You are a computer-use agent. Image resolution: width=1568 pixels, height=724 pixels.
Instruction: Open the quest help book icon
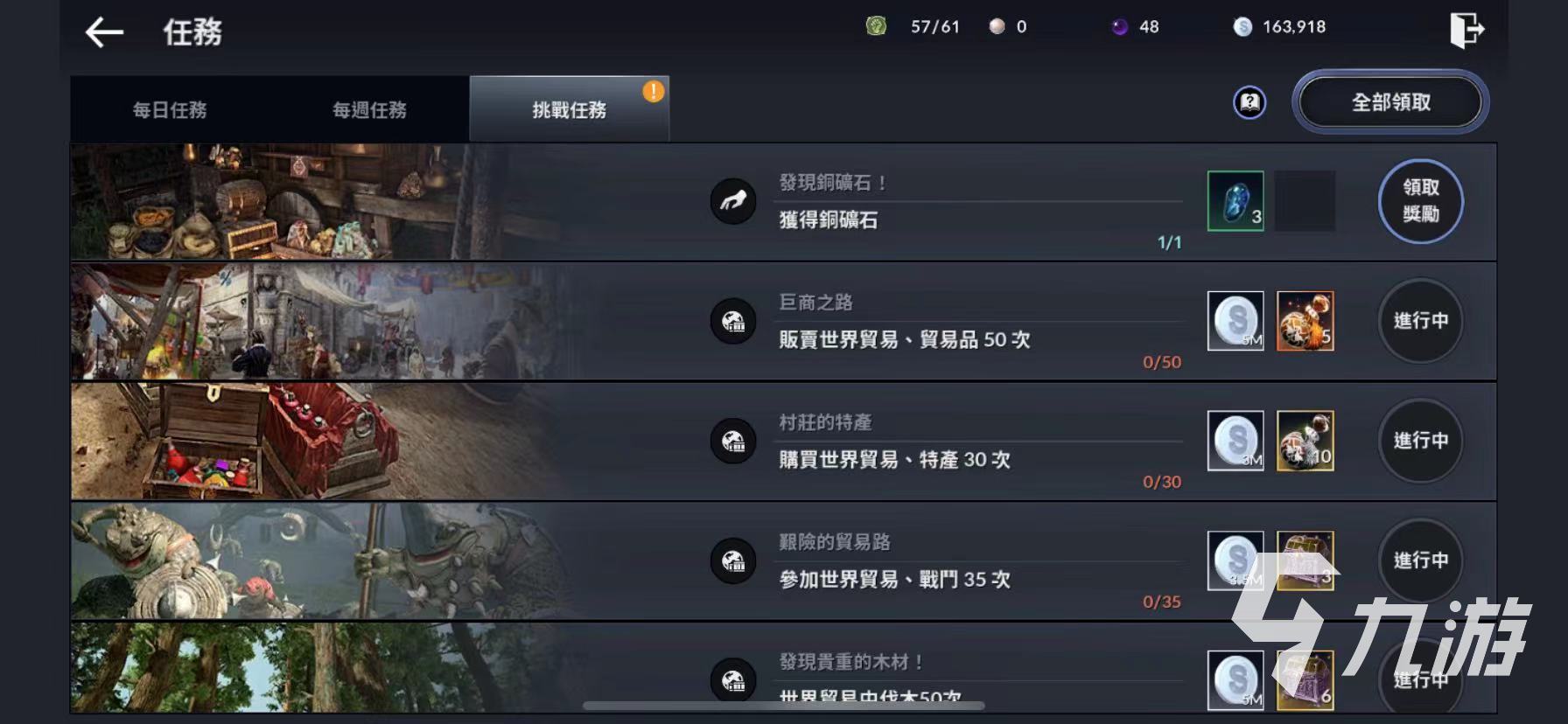1249,103
